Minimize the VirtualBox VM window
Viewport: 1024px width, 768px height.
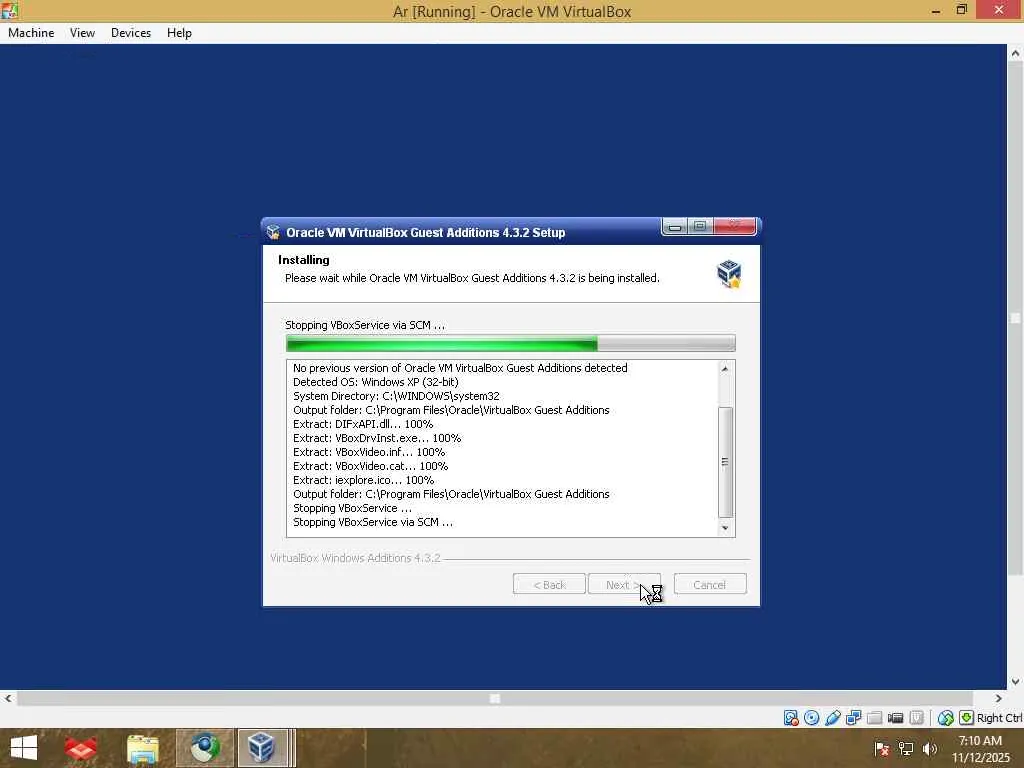(936, 10)
